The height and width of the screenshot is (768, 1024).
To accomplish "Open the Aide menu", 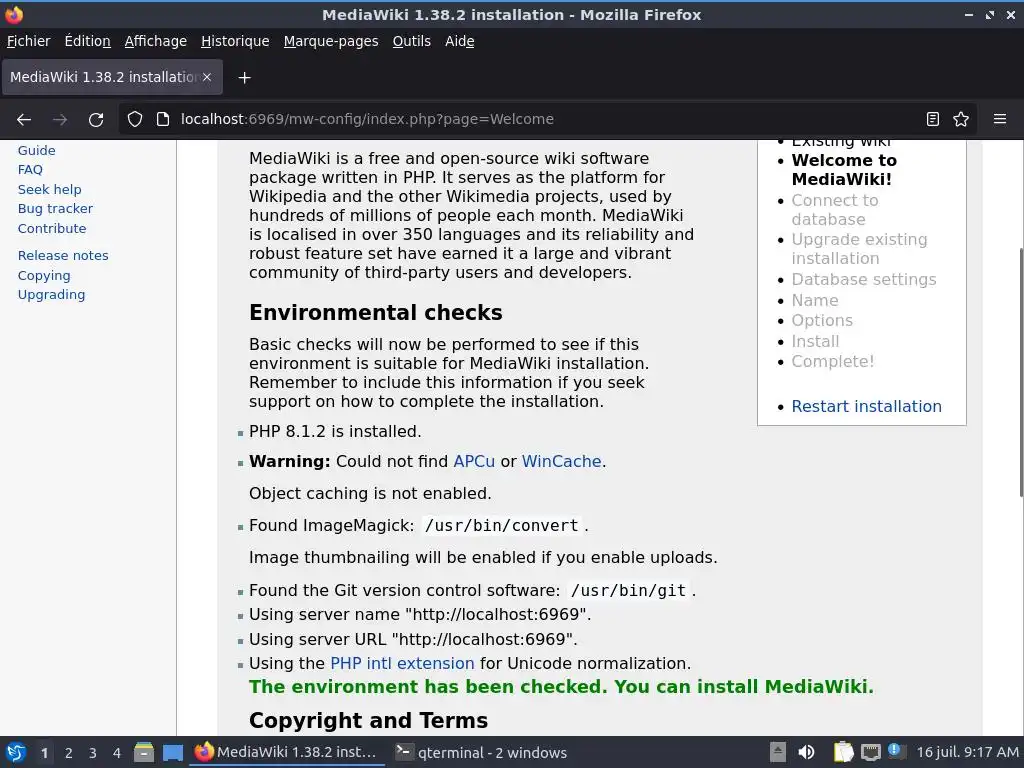I will pyautogui.click(x=460, y=41).
